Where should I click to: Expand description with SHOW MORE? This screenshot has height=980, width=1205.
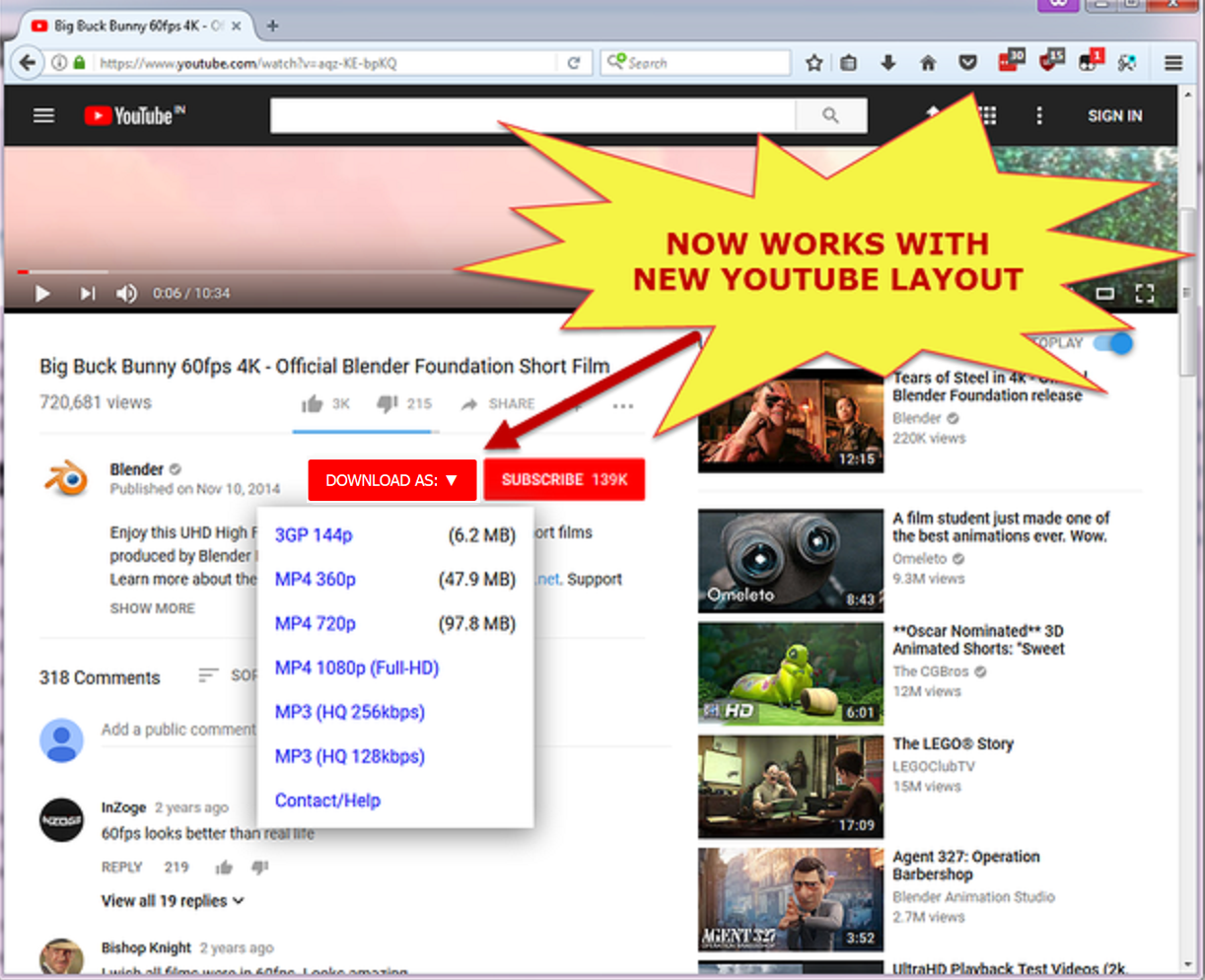tap(152, 608)
